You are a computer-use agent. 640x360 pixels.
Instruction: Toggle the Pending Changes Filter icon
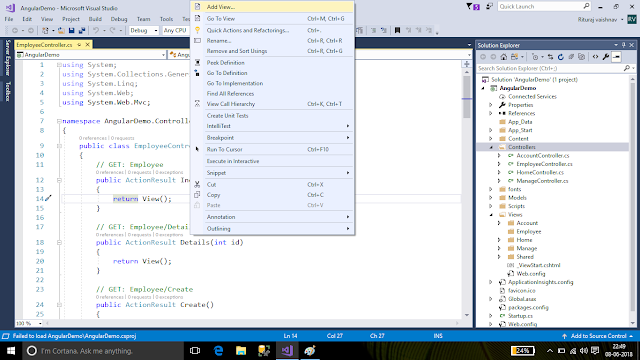tap(536, 57)
